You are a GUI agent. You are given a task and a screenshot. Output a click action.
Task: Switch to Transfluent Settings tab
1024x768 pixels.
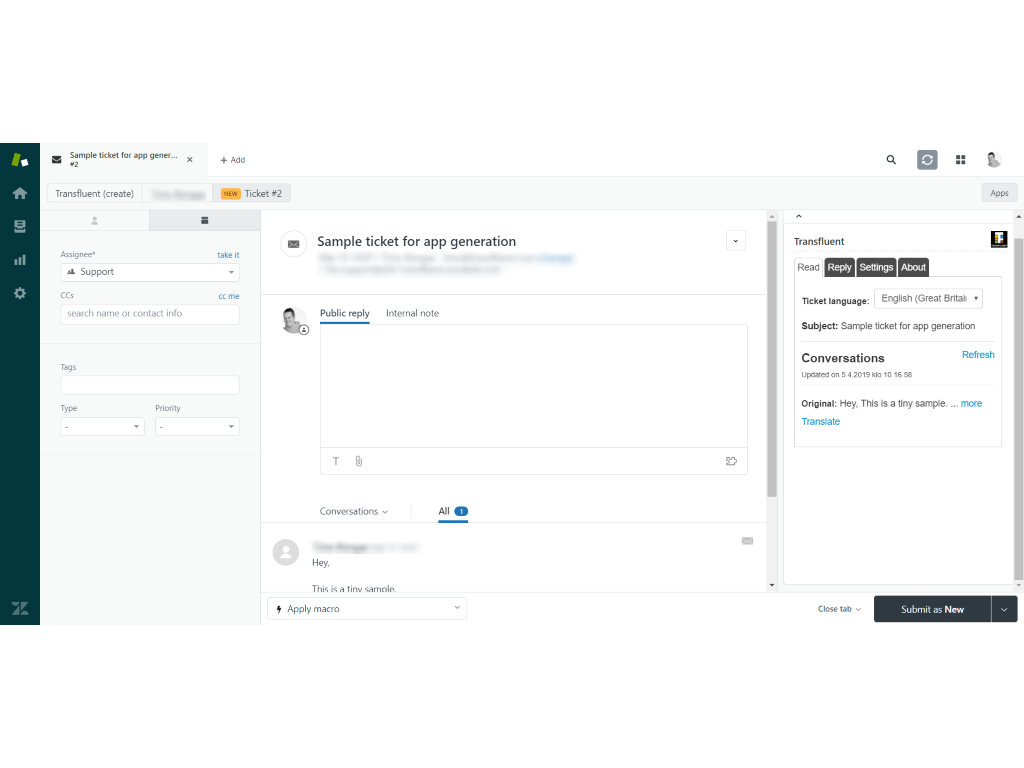[876, 267]
